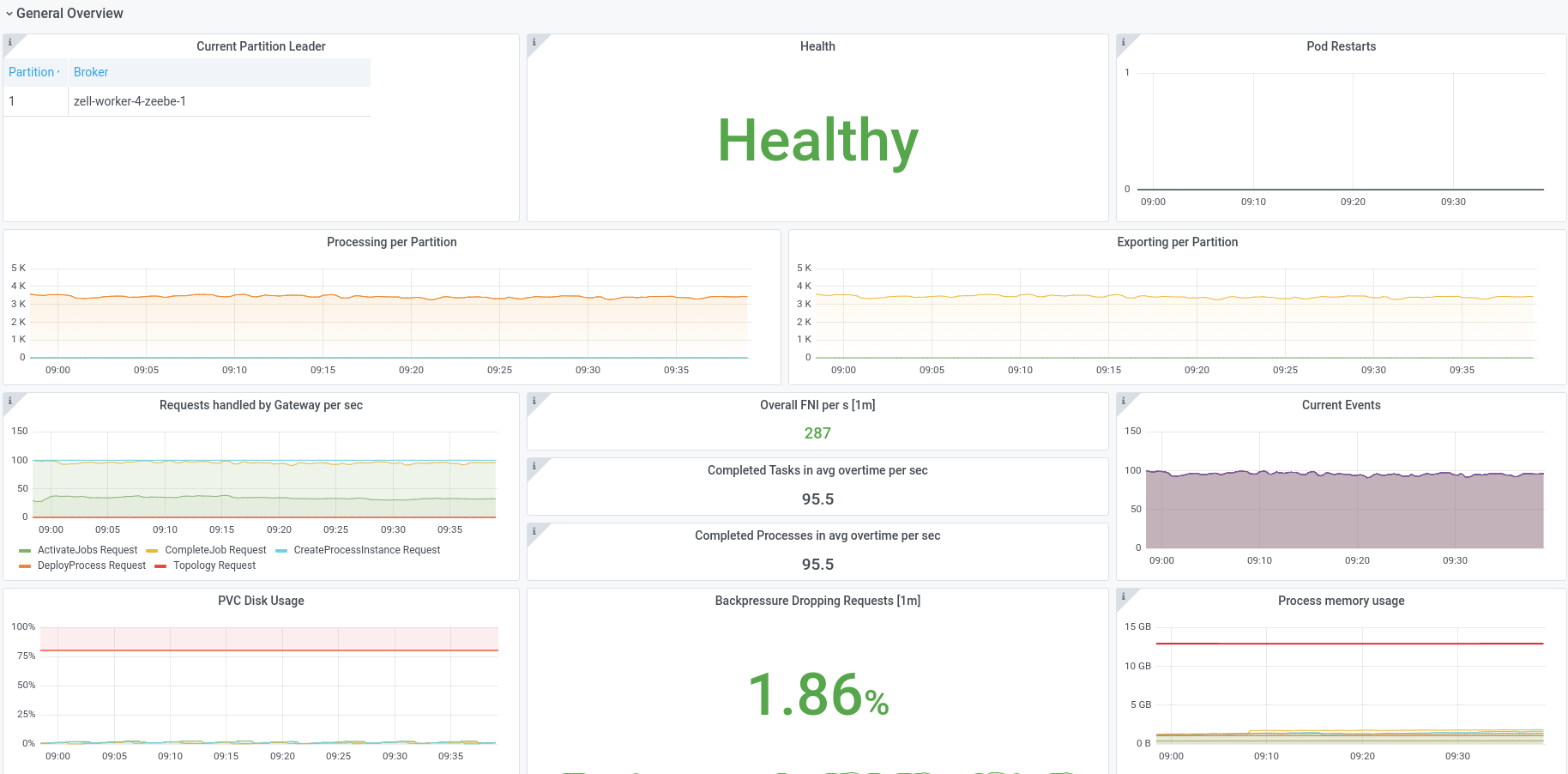The width and height of the screenshot is (1568, 774).
Task: Click red threshold line in PVC Disk Usage
Action: point(269,650)
